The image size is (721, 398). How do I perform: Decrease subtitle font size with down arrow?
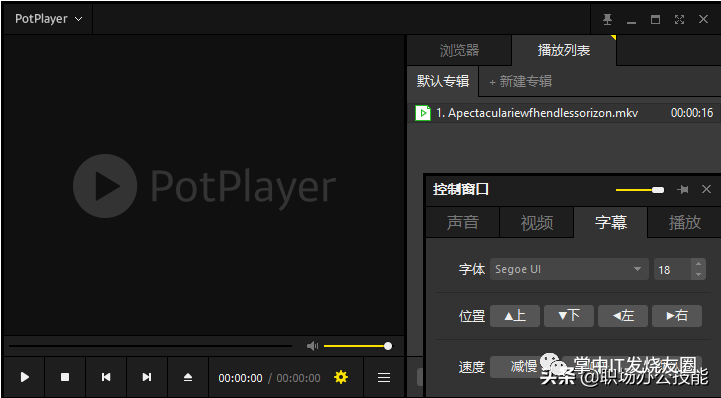(698, 274)
